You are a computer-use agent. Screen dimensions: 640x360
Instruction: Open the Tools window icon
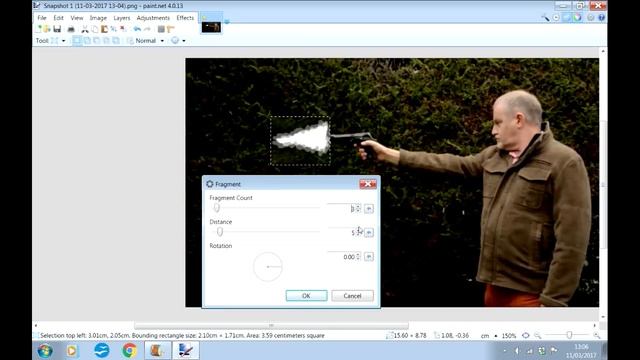click(x=545, y=18)
